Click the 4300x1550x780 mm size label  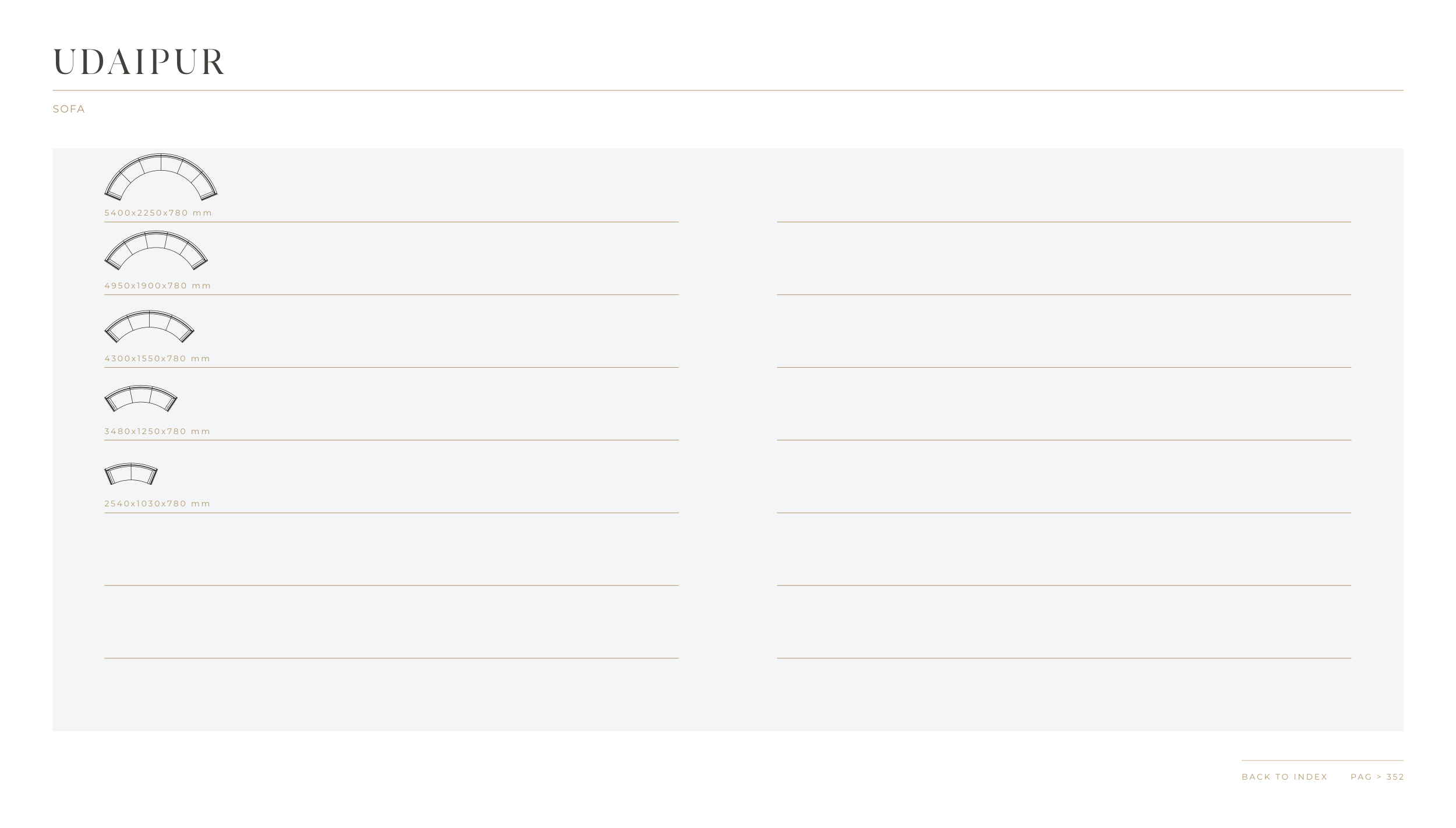pos(157,358)
